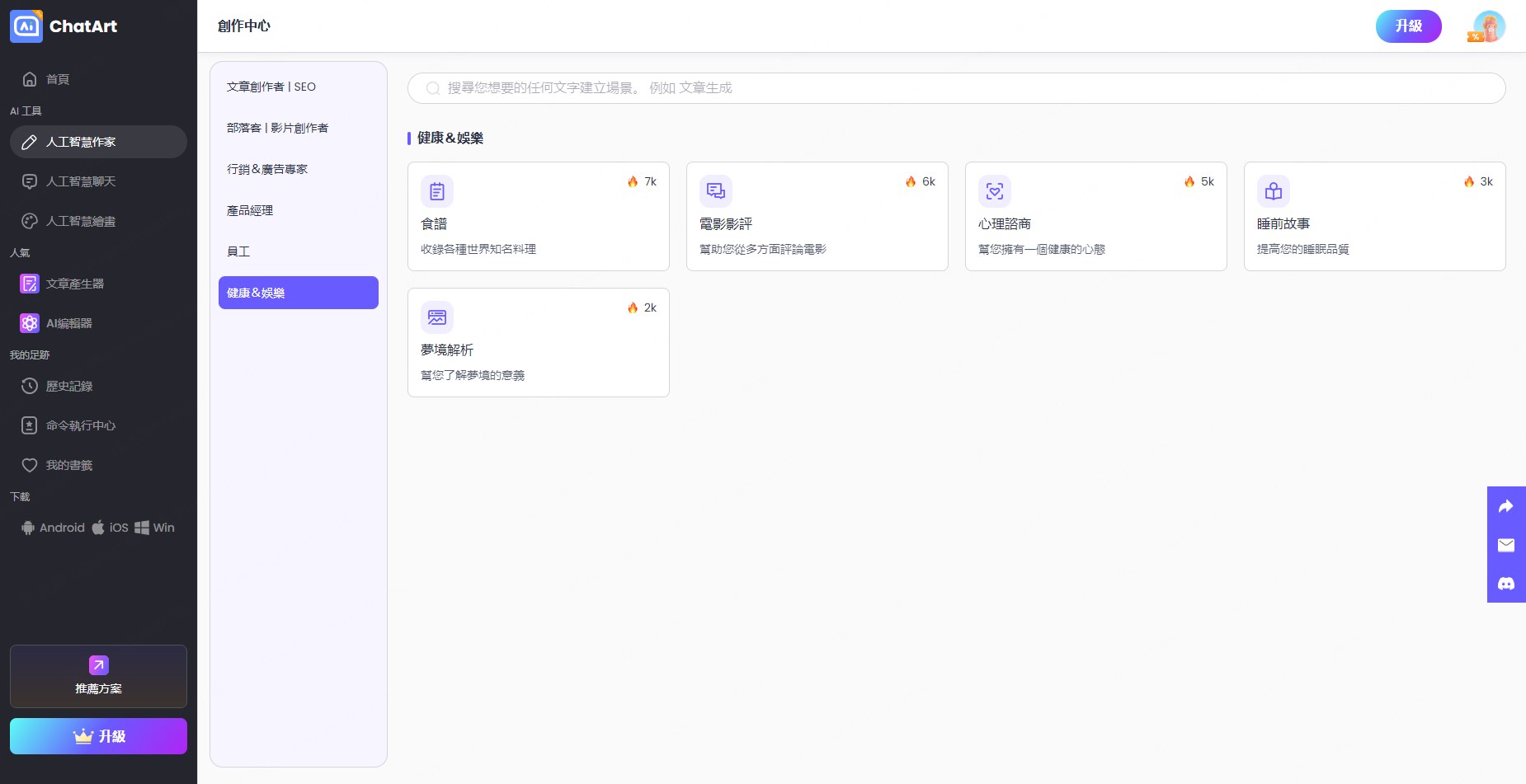This screenshot has height=784, width=1526.
Task: Click the 7k popularity count
Action: [650, 181]
